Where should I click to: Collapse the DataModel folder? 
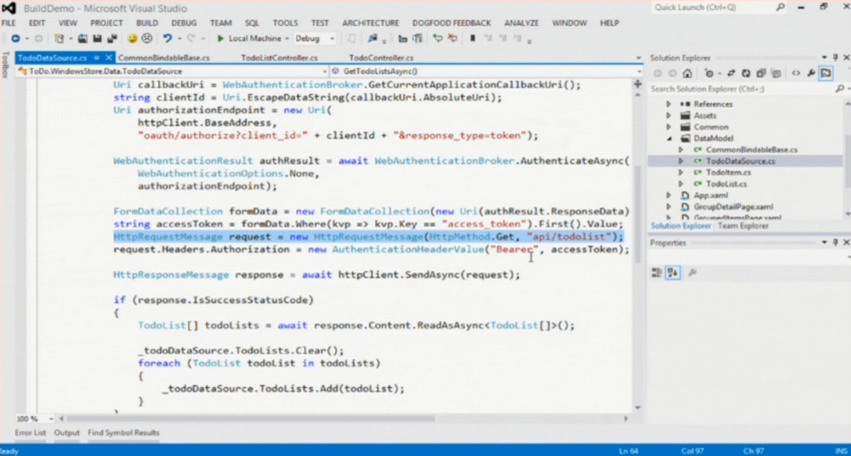669,138
